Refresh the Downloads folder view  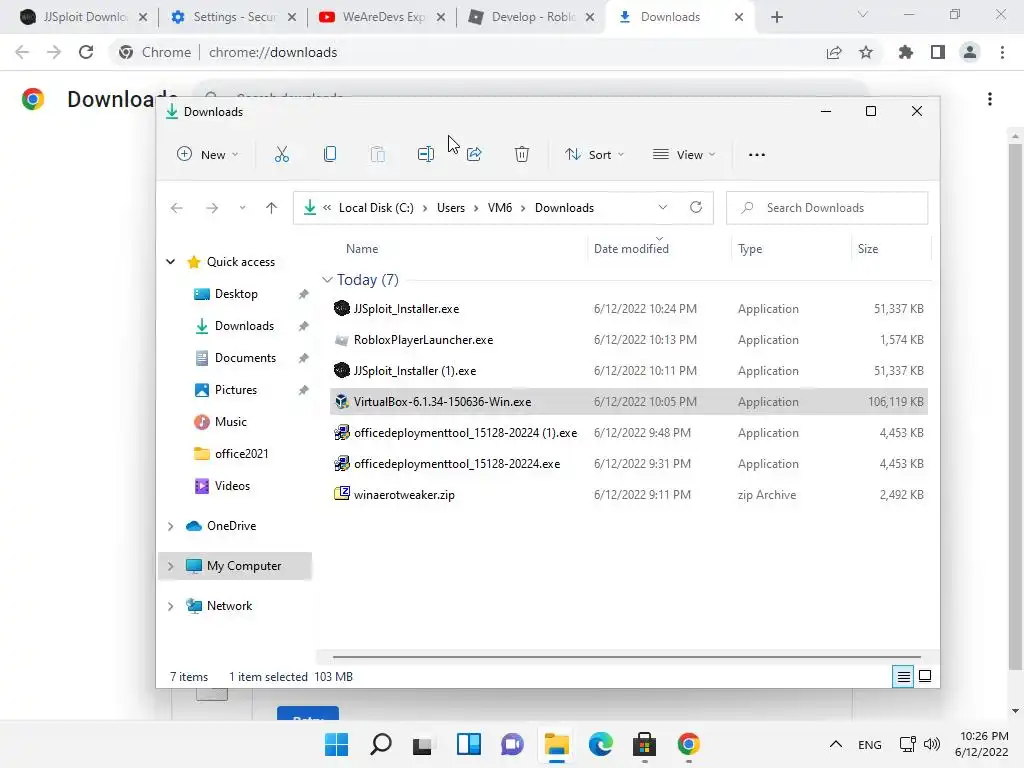pos(696,208)
